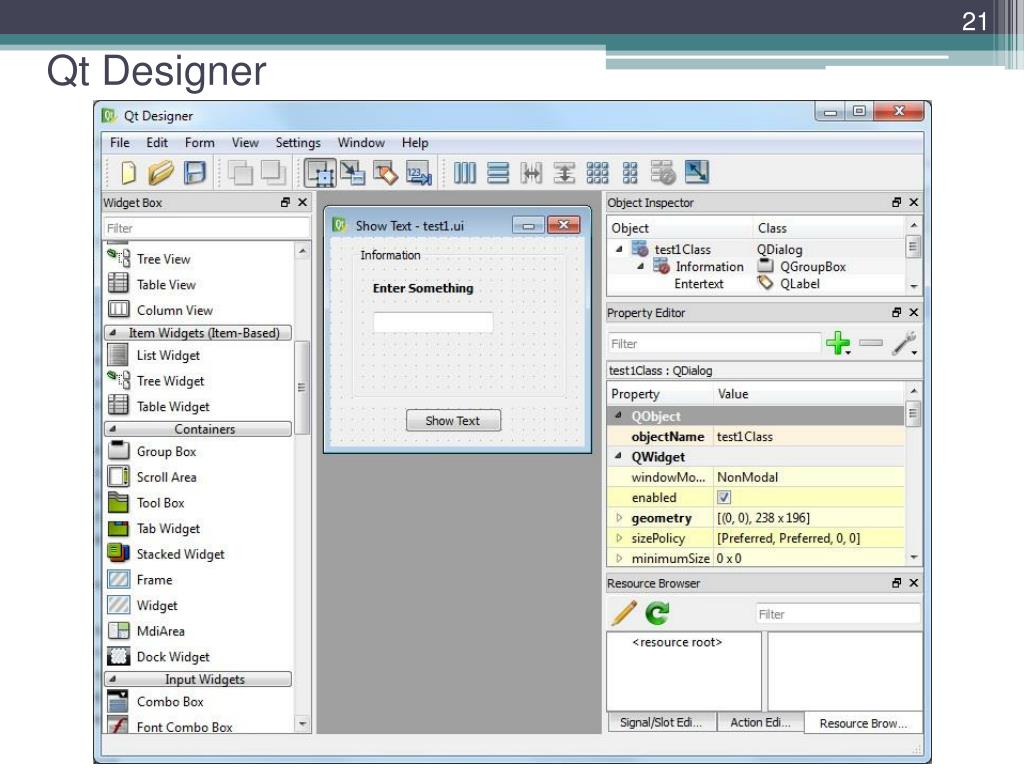
Task: Collapse the QObject property group
Action: pyautogui.click(x=618, y=415)
